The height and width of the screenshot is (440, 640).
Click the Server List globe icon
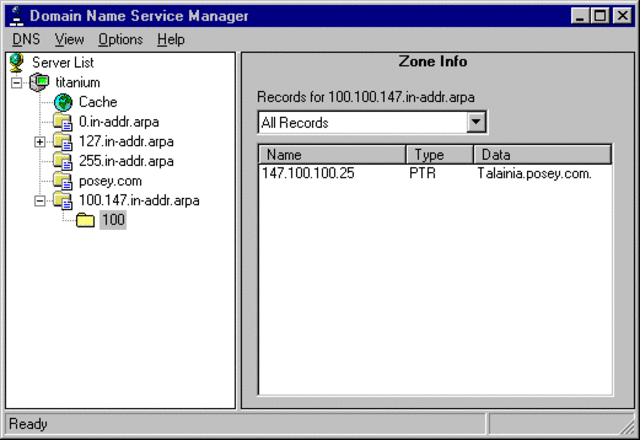(x=17, y=62)
